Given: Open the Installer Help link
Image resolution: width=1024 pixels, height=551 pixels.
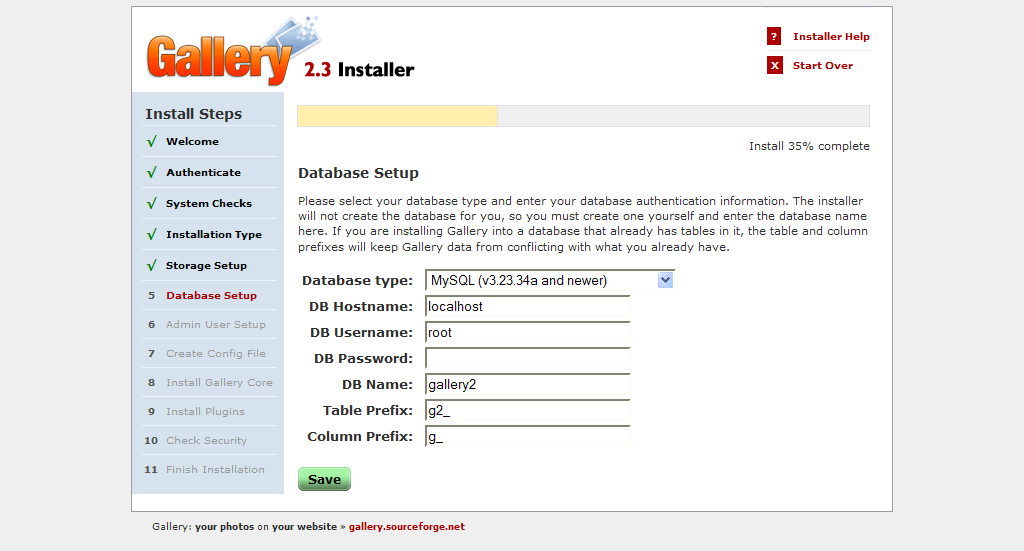Looking at the screenshot, I should (831, 37).
